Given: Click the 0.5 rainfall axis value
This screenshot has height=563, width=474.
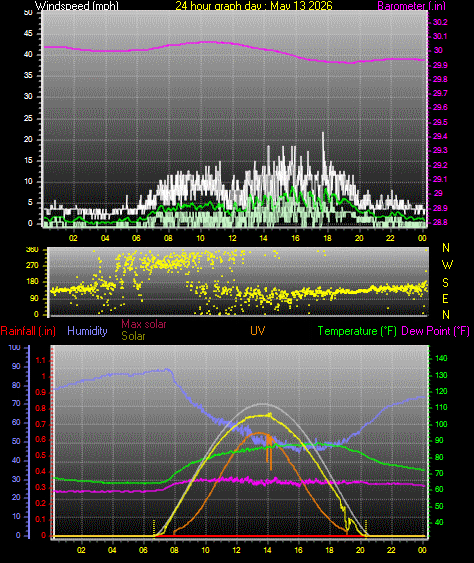Looking at the screenshot, I should (41, 456).
